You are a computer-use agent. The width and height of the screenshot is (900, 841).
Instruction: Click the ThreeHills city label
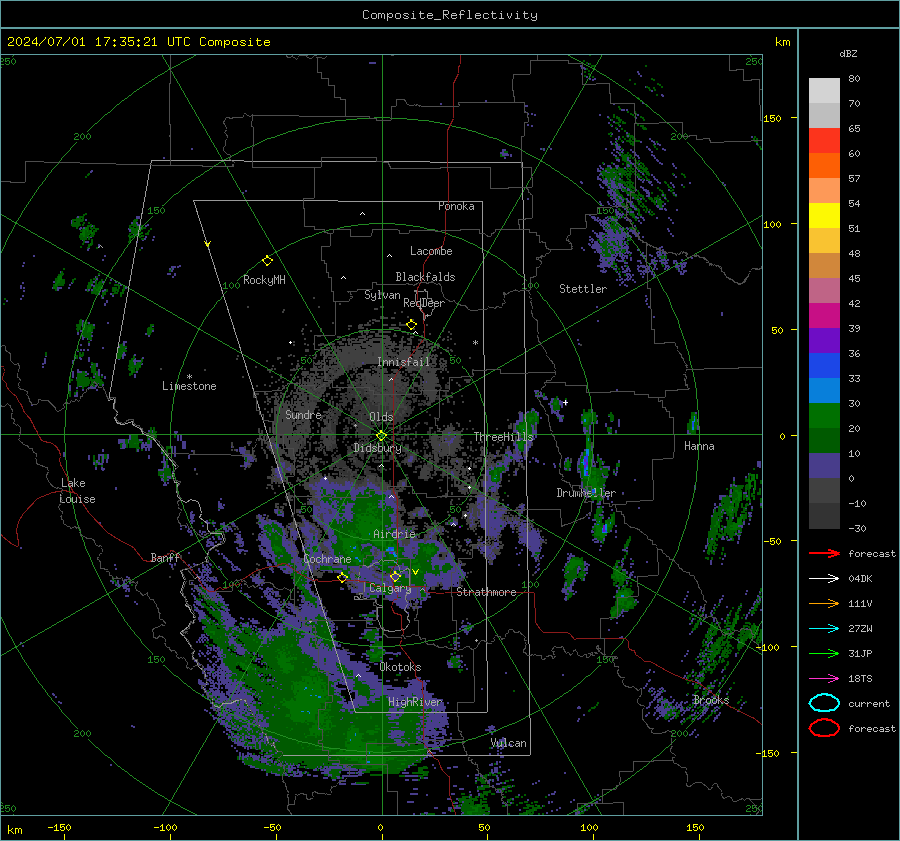(x=503, y=437)
